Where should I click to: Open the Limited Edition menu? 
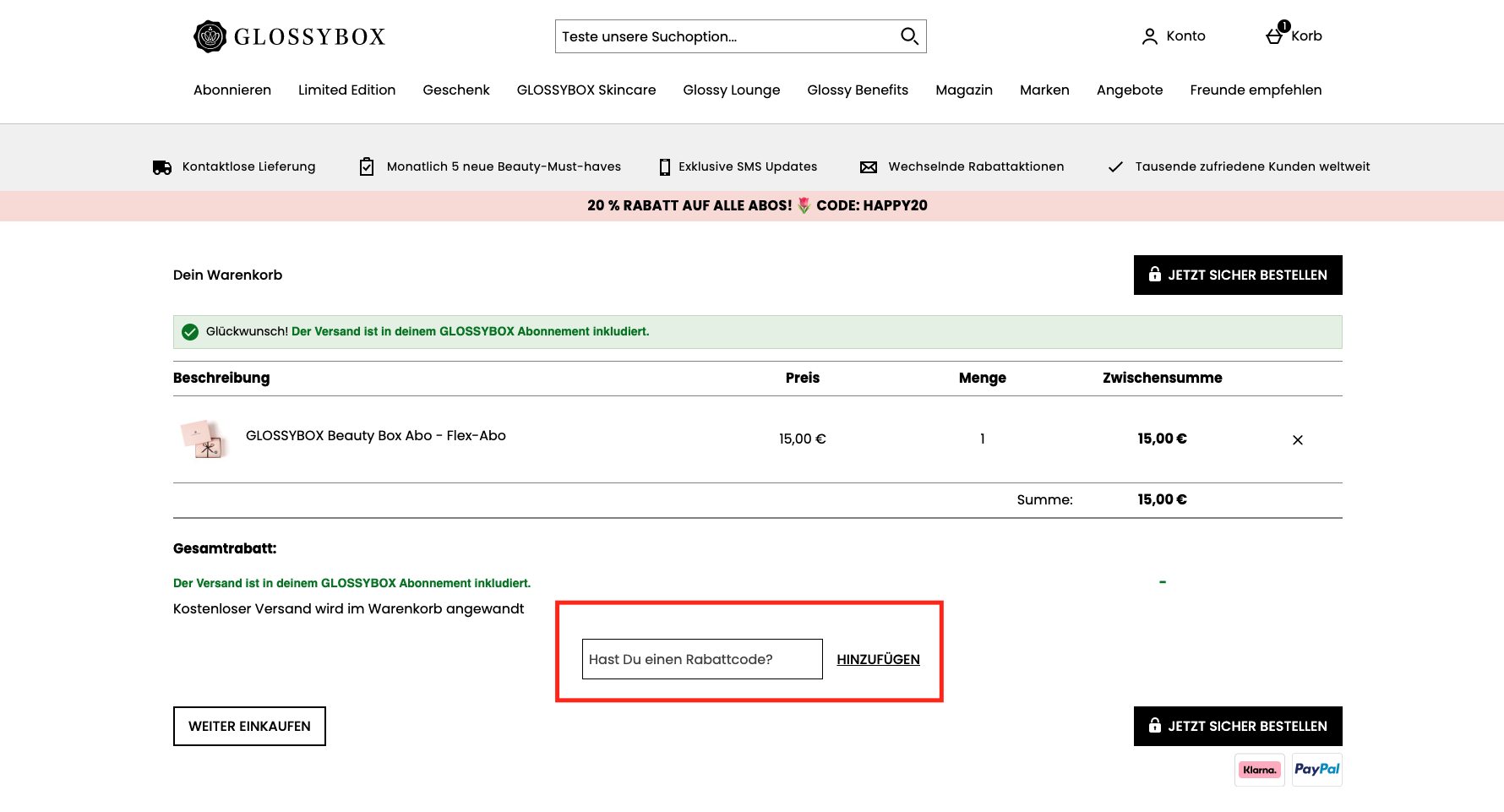(346, 90)
